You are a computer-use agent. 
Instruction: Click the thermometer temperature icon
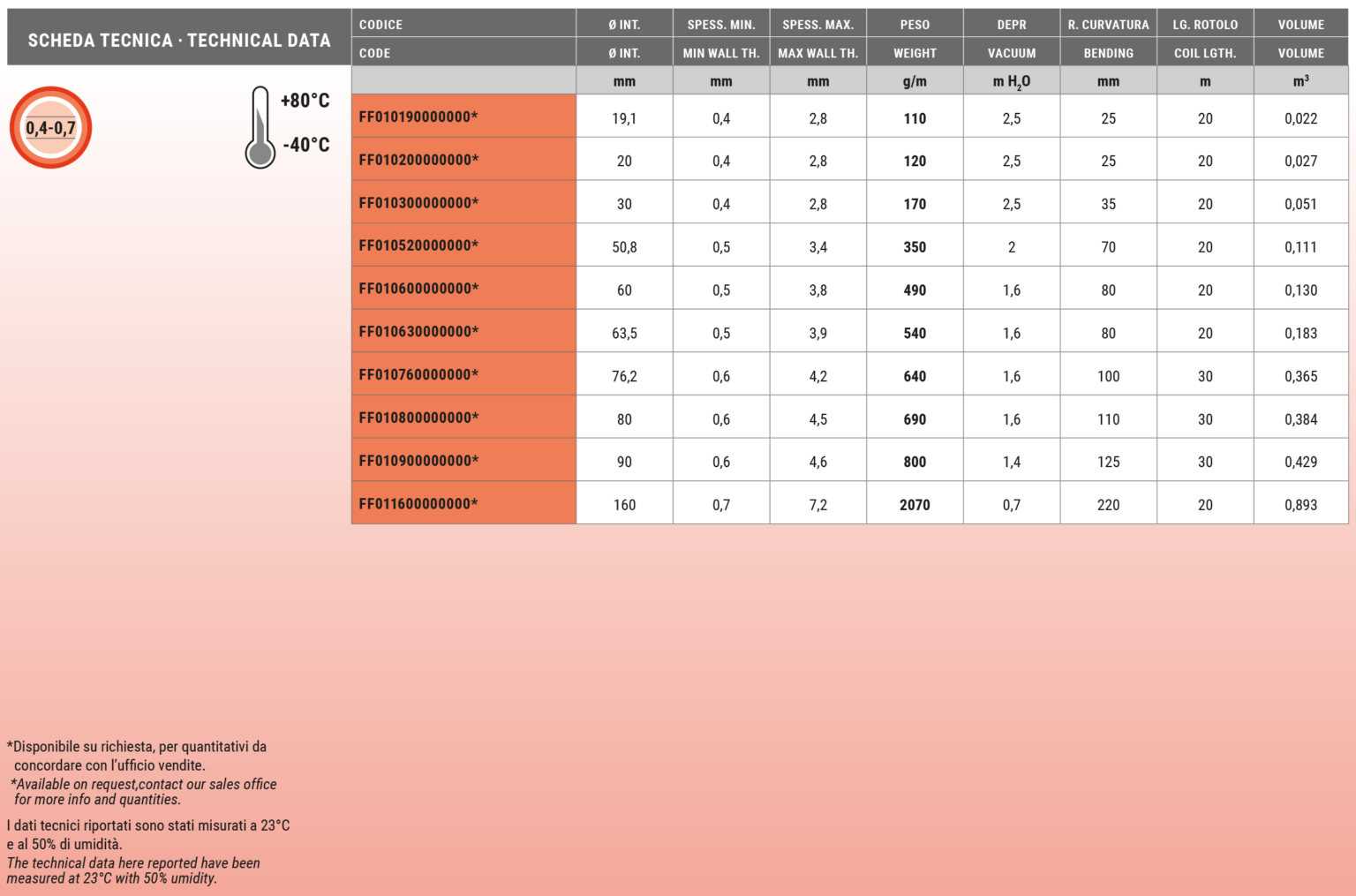260,128
